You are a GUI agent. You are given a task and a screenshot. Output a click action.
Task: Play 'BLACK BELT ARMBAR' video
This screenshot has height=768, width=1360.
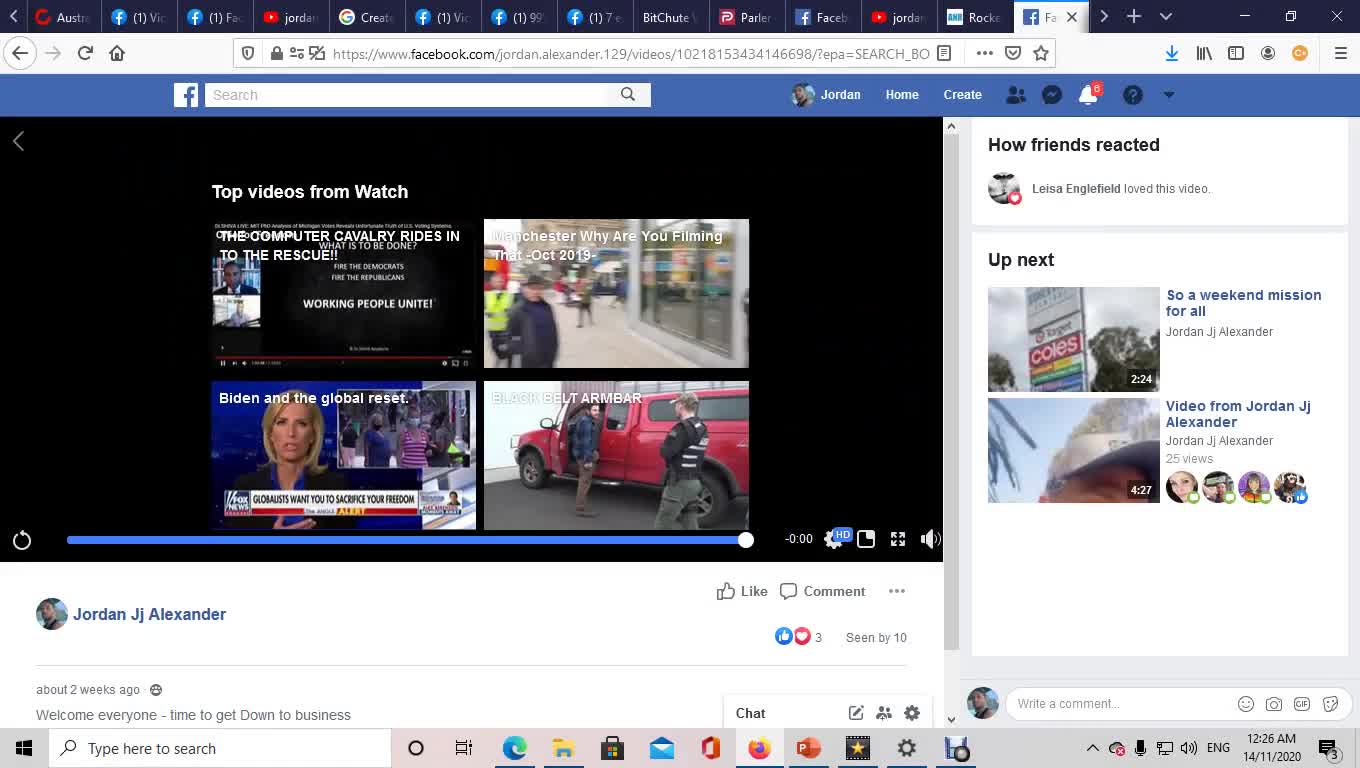pos(616,455)
